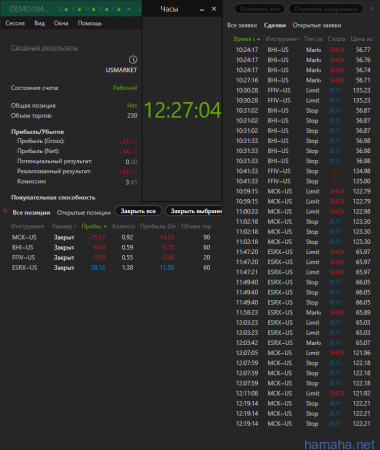Screen dimensions: 380x450
Task: Click the И connection status indicator
Action: click(76, 9)
